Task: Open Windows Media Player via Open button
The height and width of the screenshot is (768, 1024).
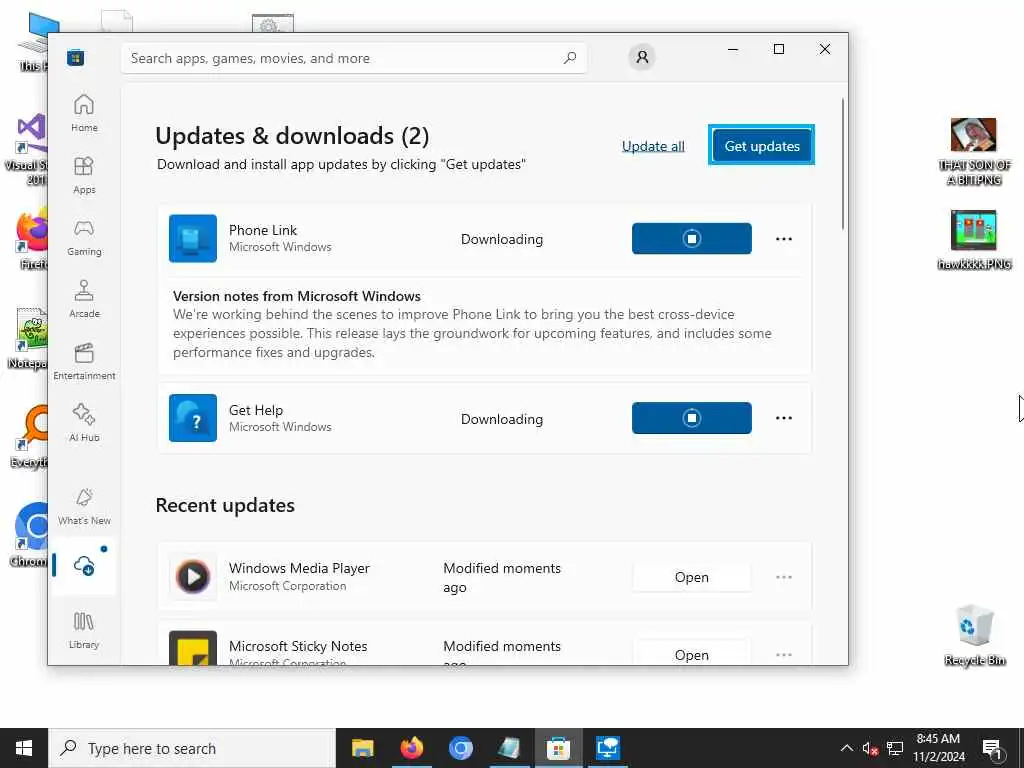Action: tap(692, 577)
